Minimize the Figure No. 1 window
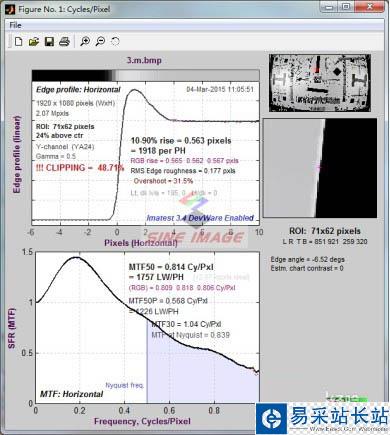Viewport: 390px width, 435px height. (329, 7)
